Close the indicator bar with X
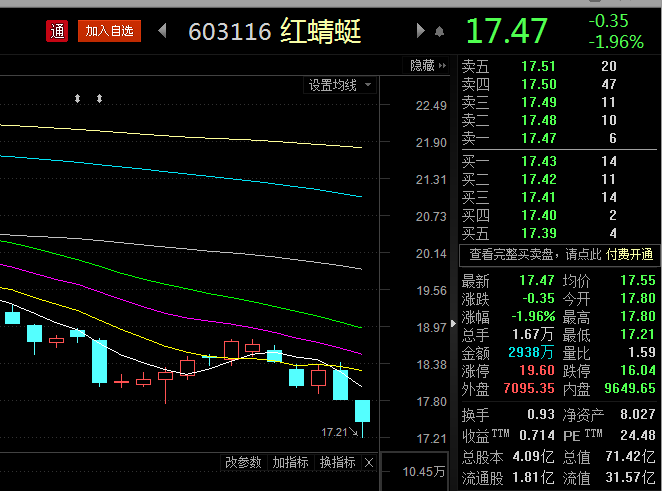 [369, 462]
